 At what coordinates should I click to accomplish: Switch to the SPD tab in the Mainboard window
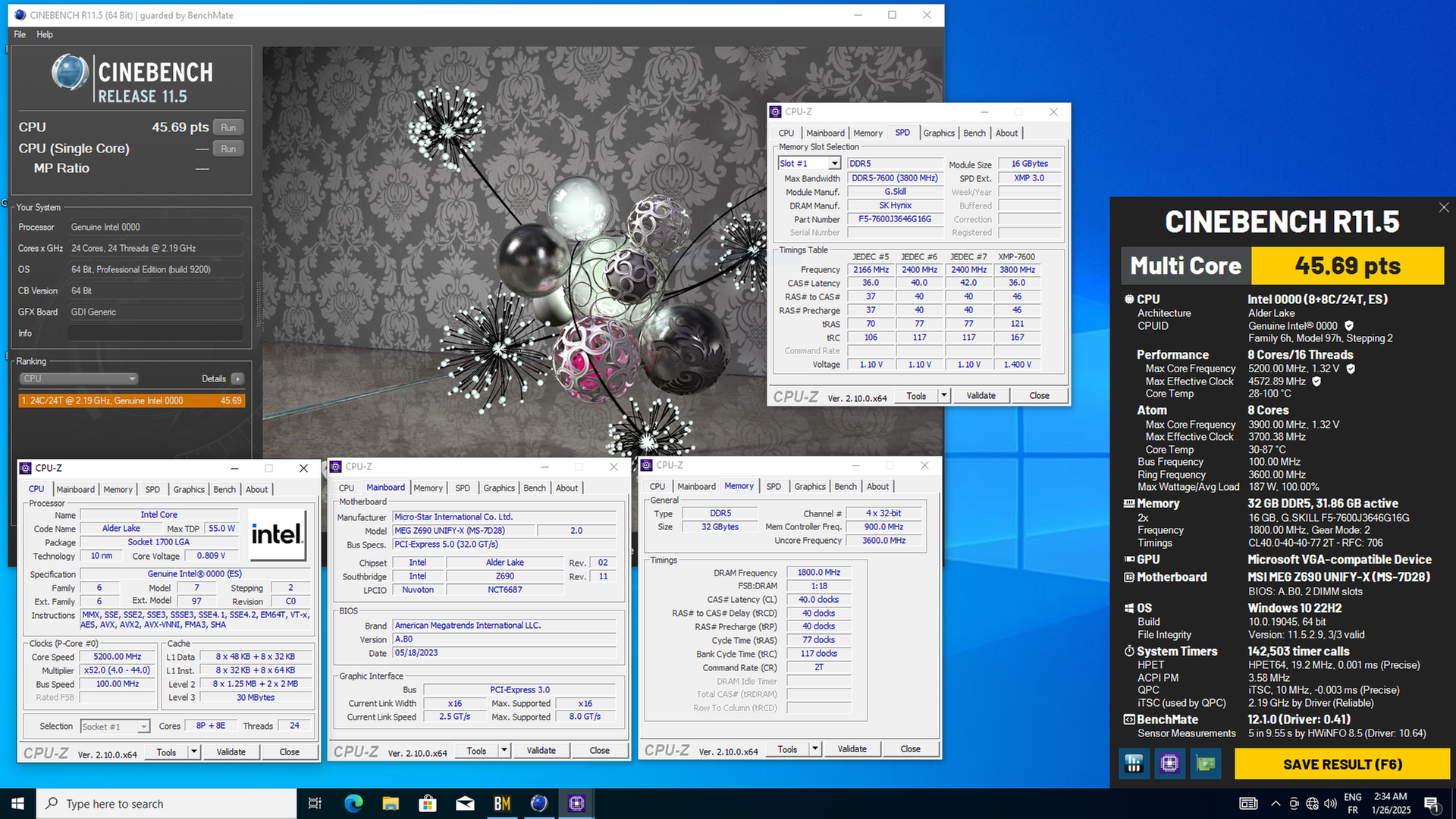tap(463, 488)
